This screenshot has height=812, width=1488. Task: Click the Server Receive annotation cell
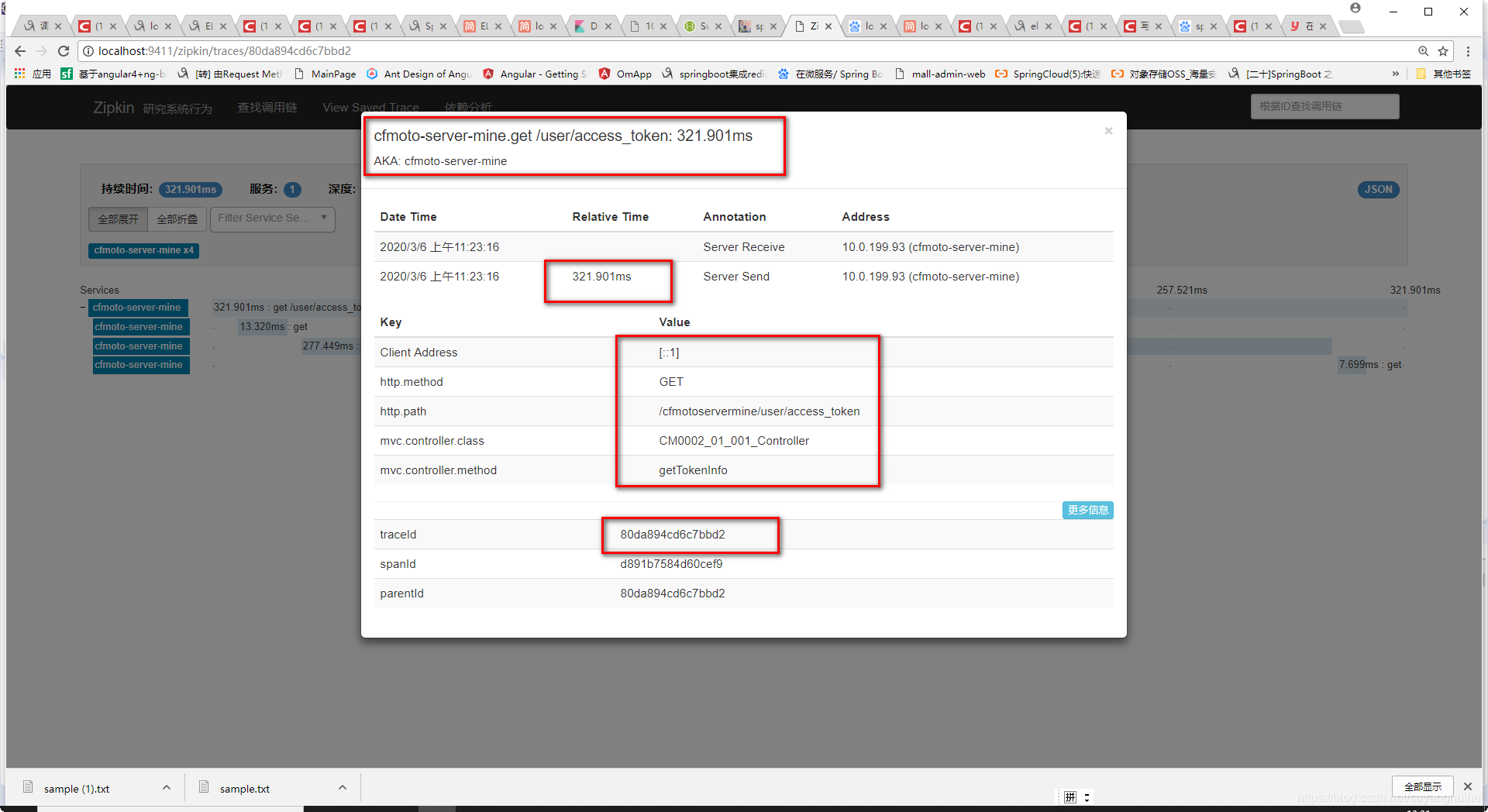click(x=743, y=247)
